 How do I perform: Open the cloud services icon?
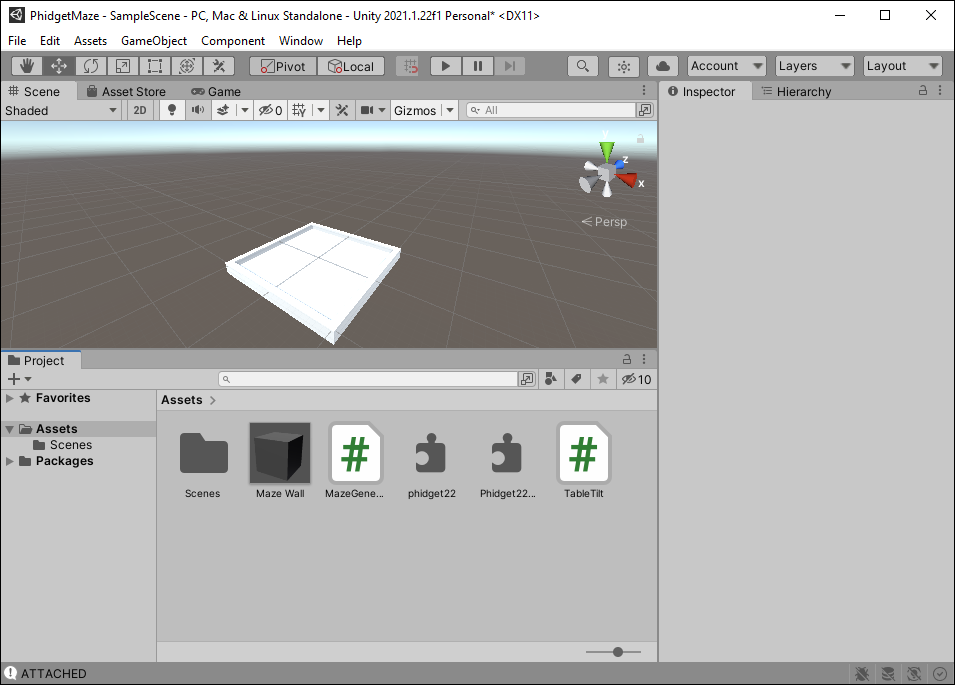pos(663,66)
